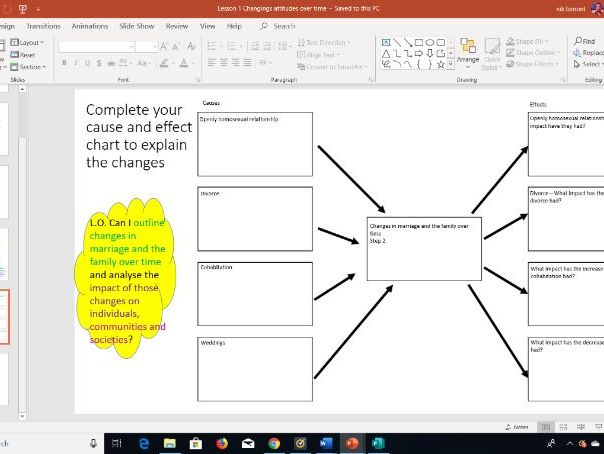Toggle Italic formatting in Font group
This screenshot has width=604, height=454.
click(x=75, y=62)
